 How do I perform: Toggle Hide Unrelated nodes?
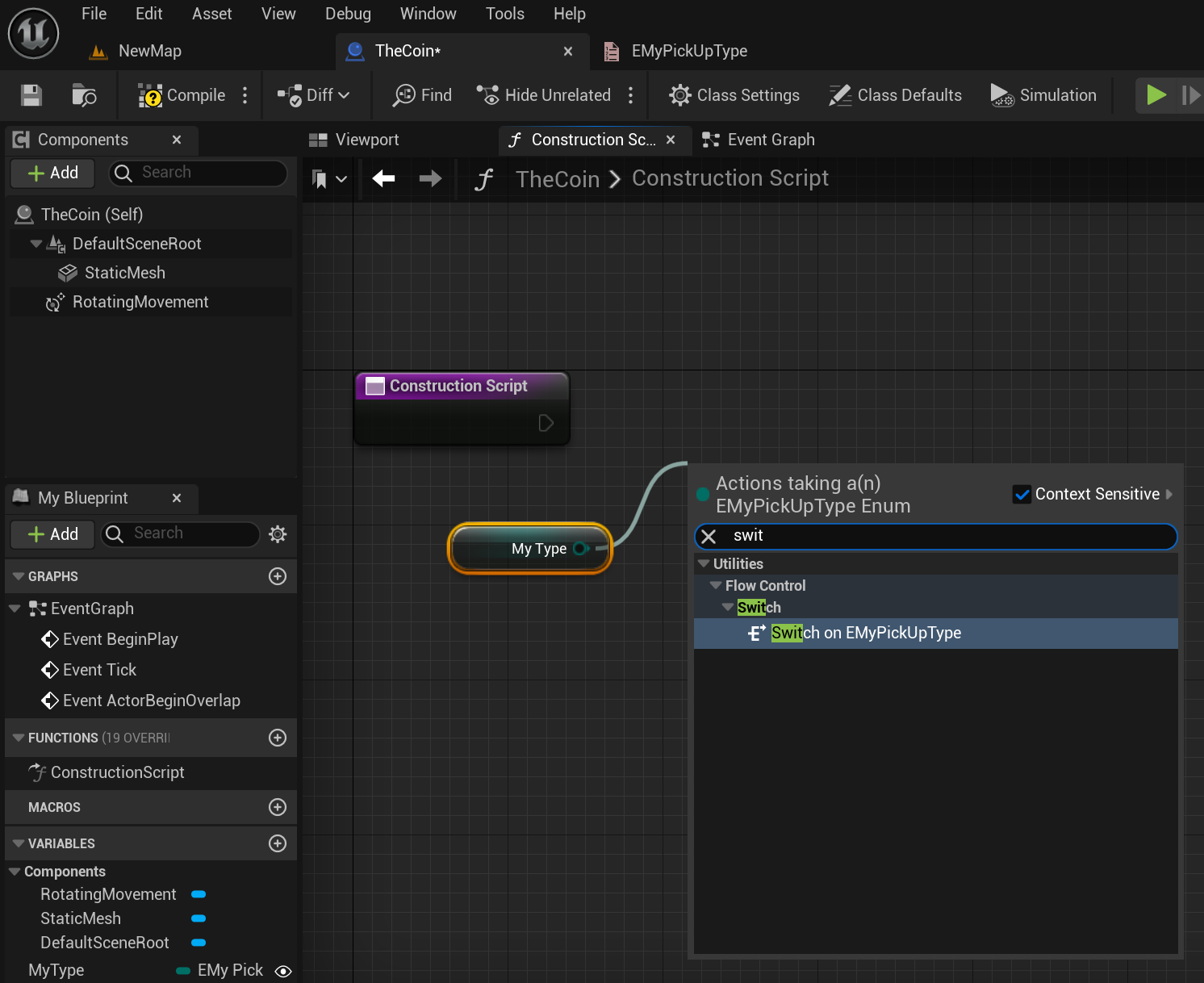point(543,95)
